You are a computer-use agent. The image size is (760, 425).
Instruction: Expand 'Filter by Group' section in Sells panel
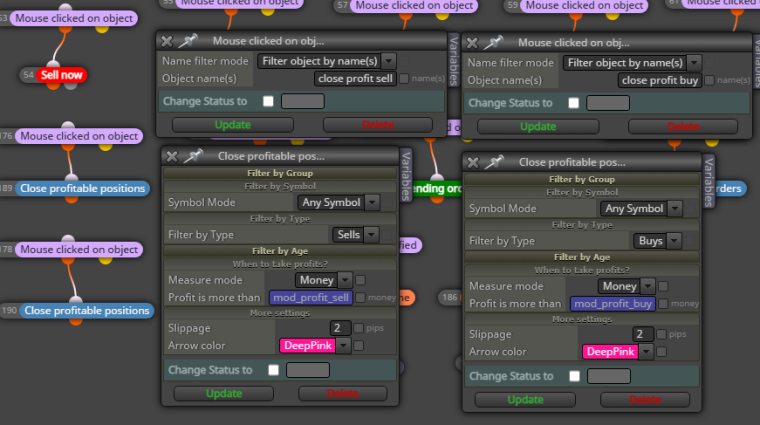click(x=280, y=173)
